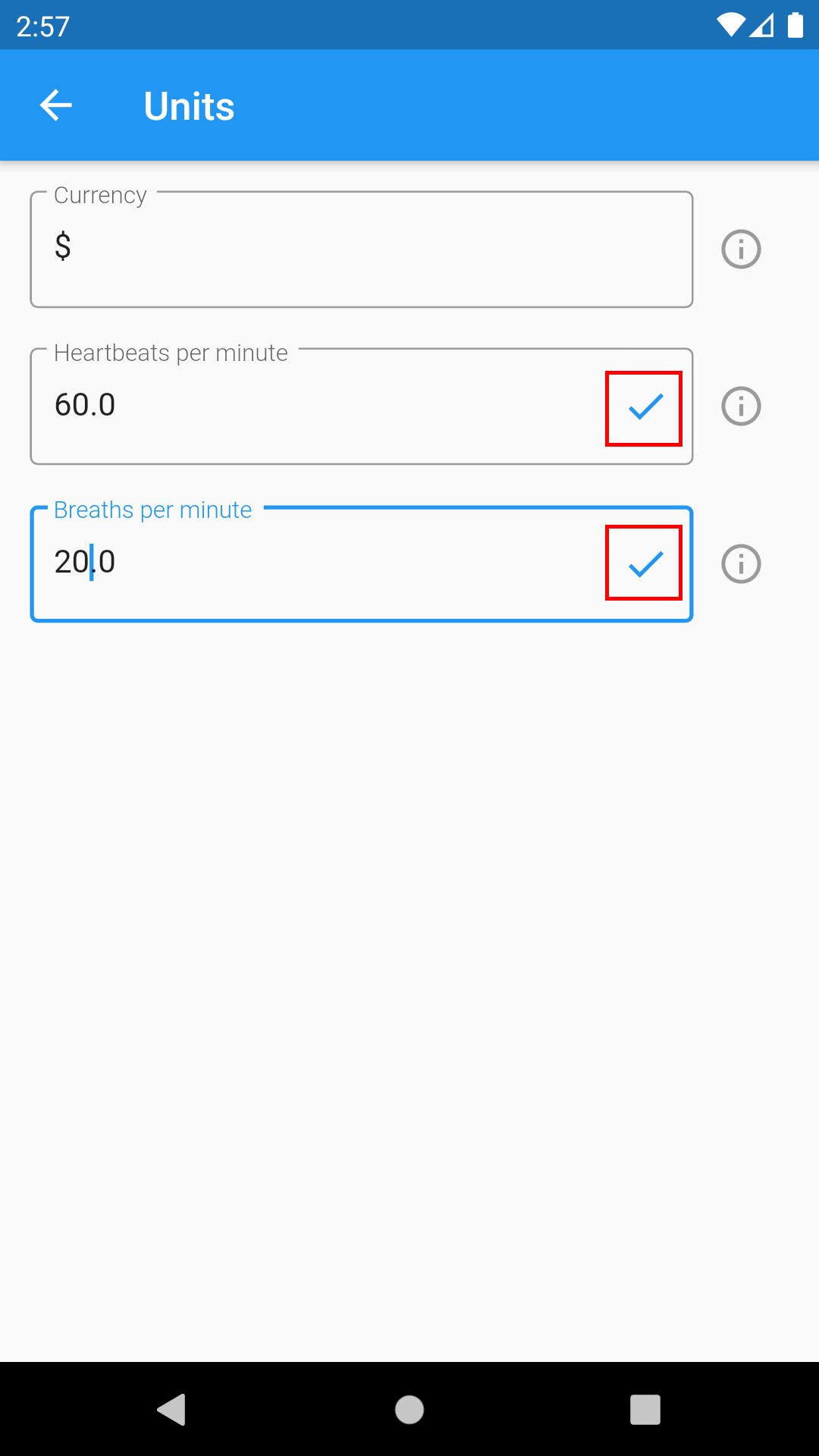Tap the Heartbeats per minute label
Viewport: 819px width, 1456px height.
[x=171, y=353]
